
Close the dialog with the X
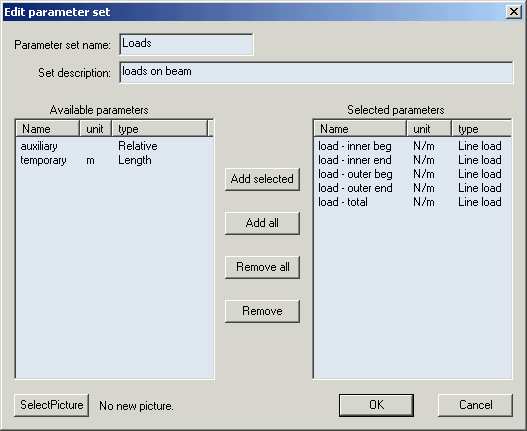click(514, 12)
